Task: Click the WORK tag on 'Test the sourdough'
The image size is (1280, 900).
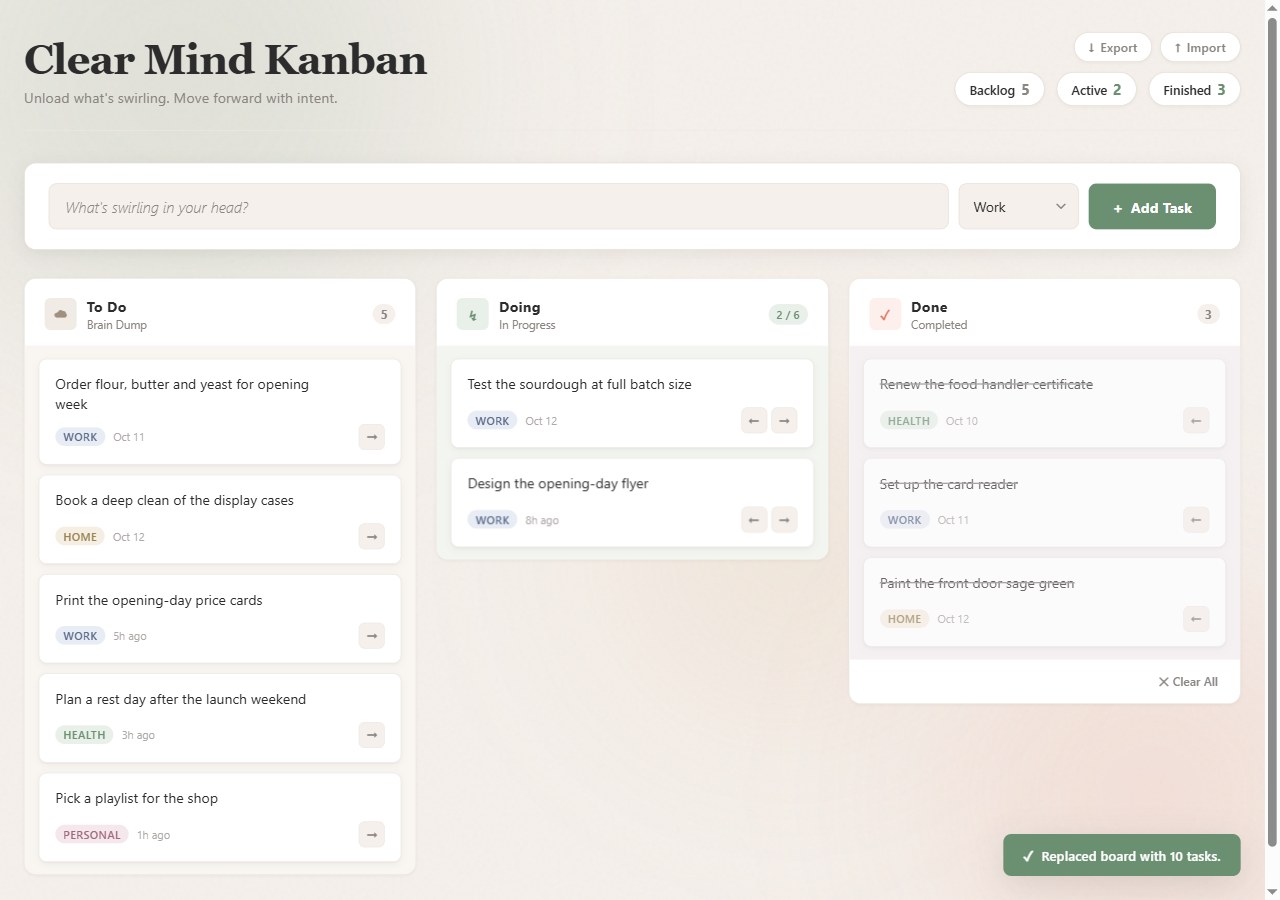Action: tap(492, 421)
